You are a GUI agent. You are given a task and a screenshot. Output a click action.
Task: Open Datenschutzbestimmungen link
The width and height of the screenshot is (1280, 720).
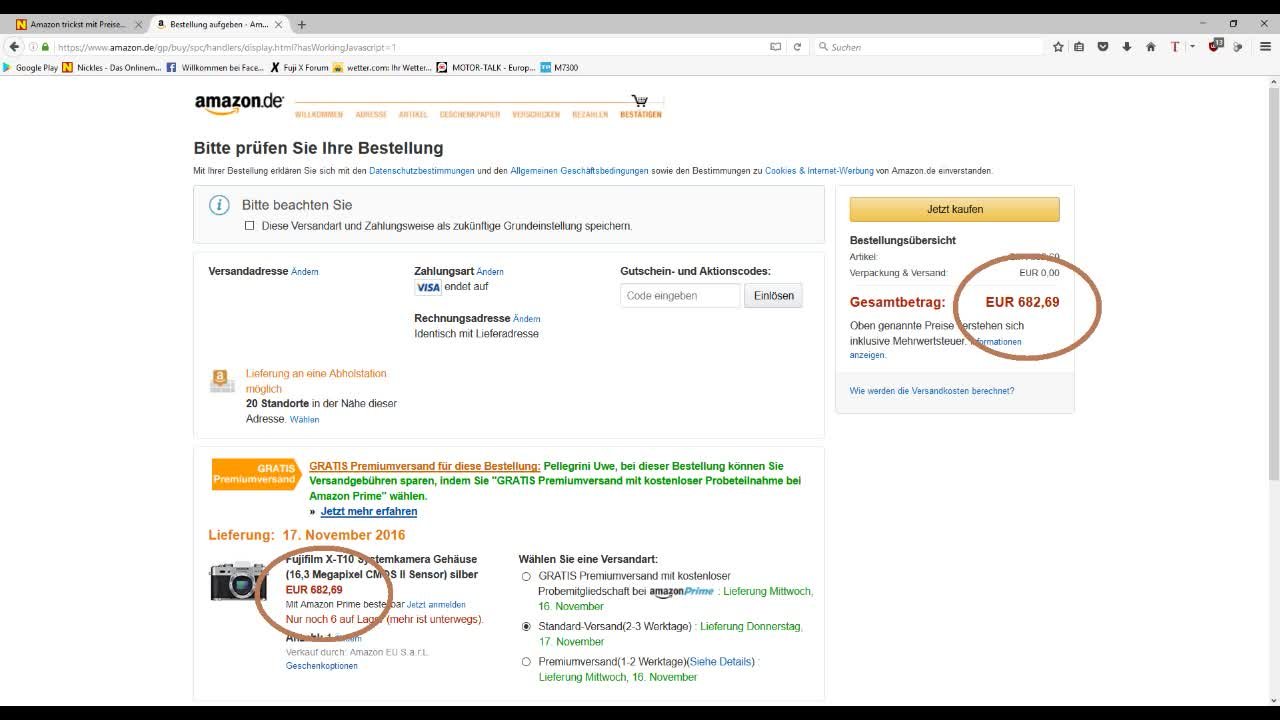(x=422, y=171)
